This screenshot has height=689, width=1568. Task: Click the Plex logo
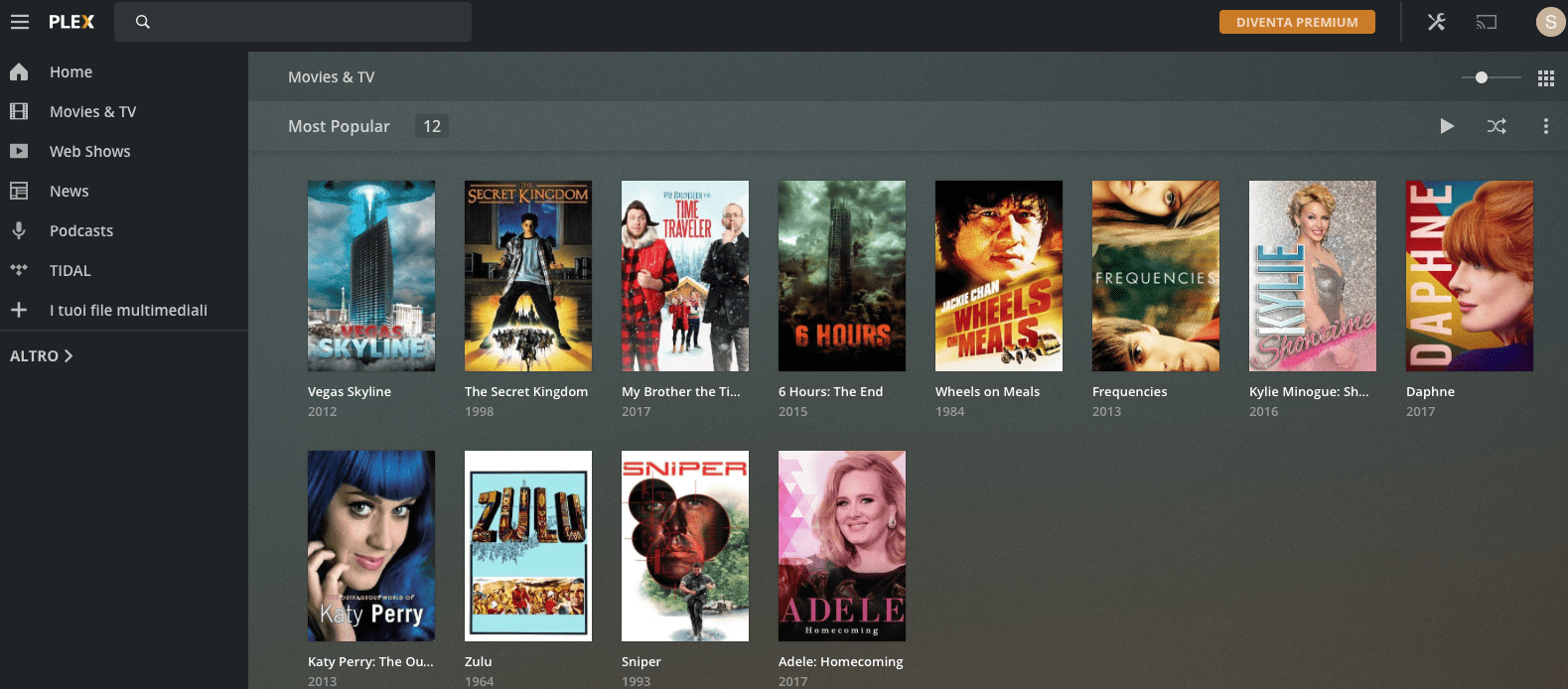[x=71, y=22]
